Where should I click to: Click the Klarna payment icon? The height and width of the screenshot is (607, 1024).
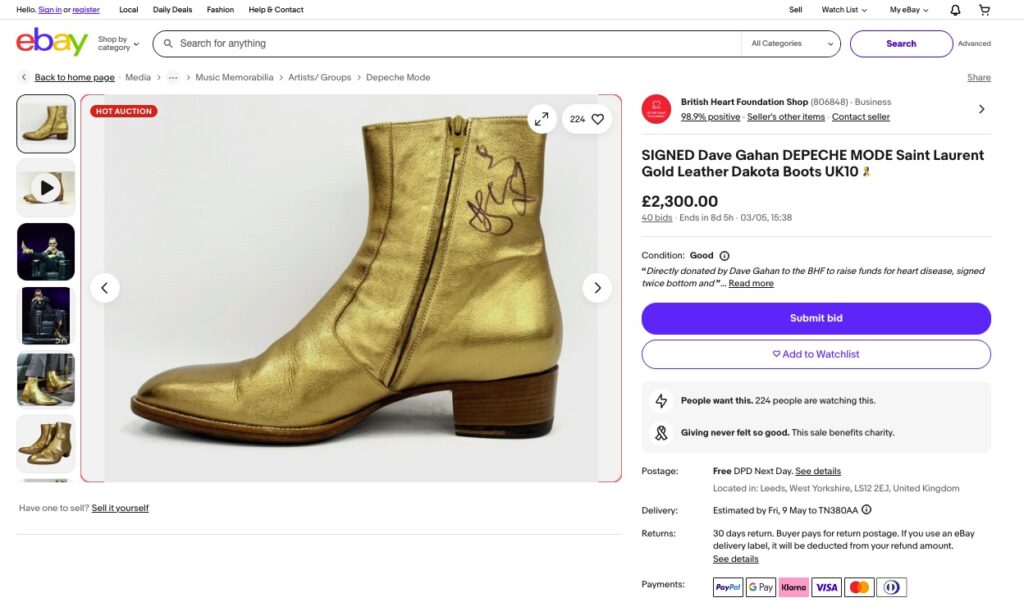coord(793,587)
